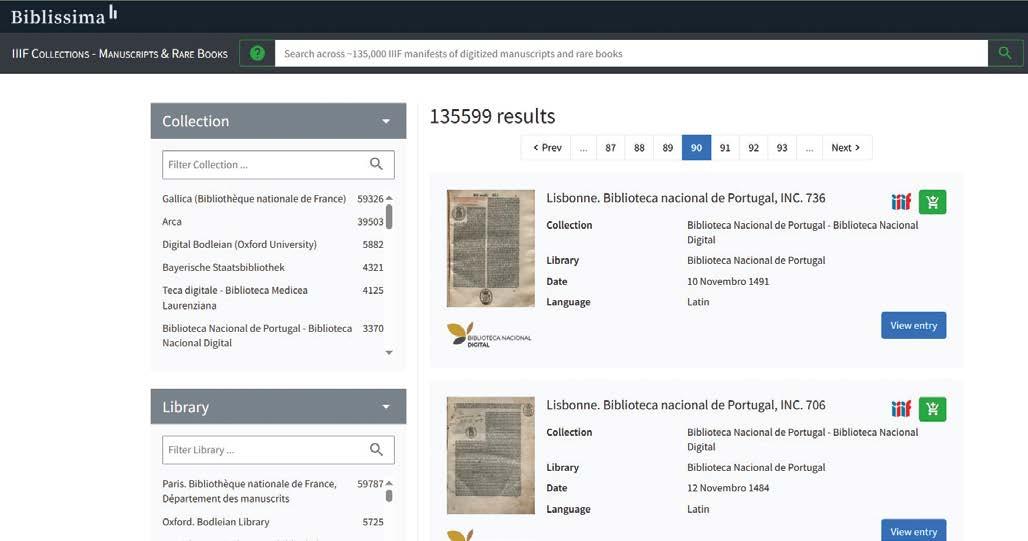Screen dimensions: 1028x541
Task: Open results page 88
Action: click(639, 148)
